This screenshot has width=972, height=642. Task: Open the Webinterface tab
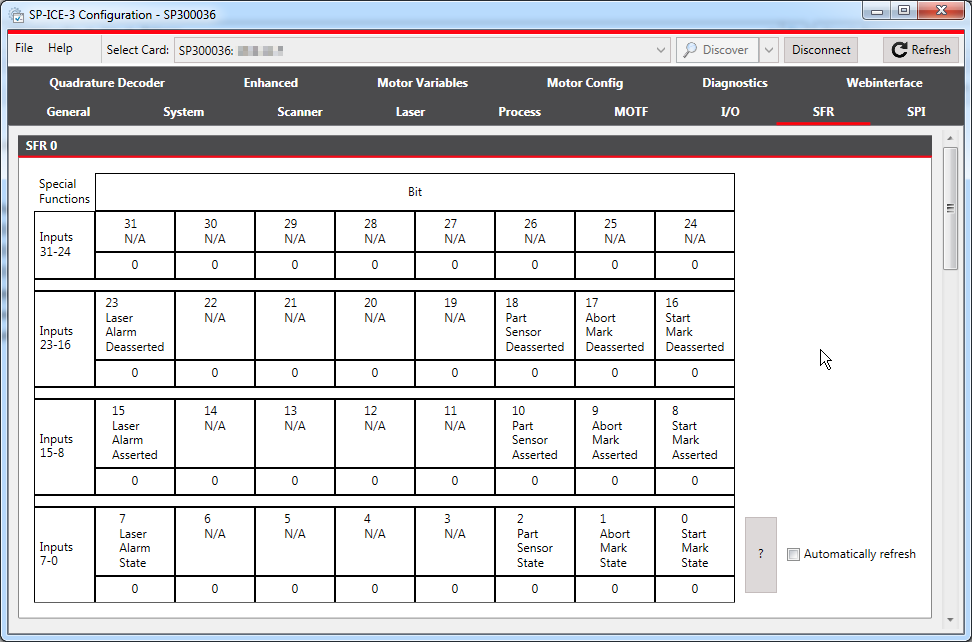point(884,83)
